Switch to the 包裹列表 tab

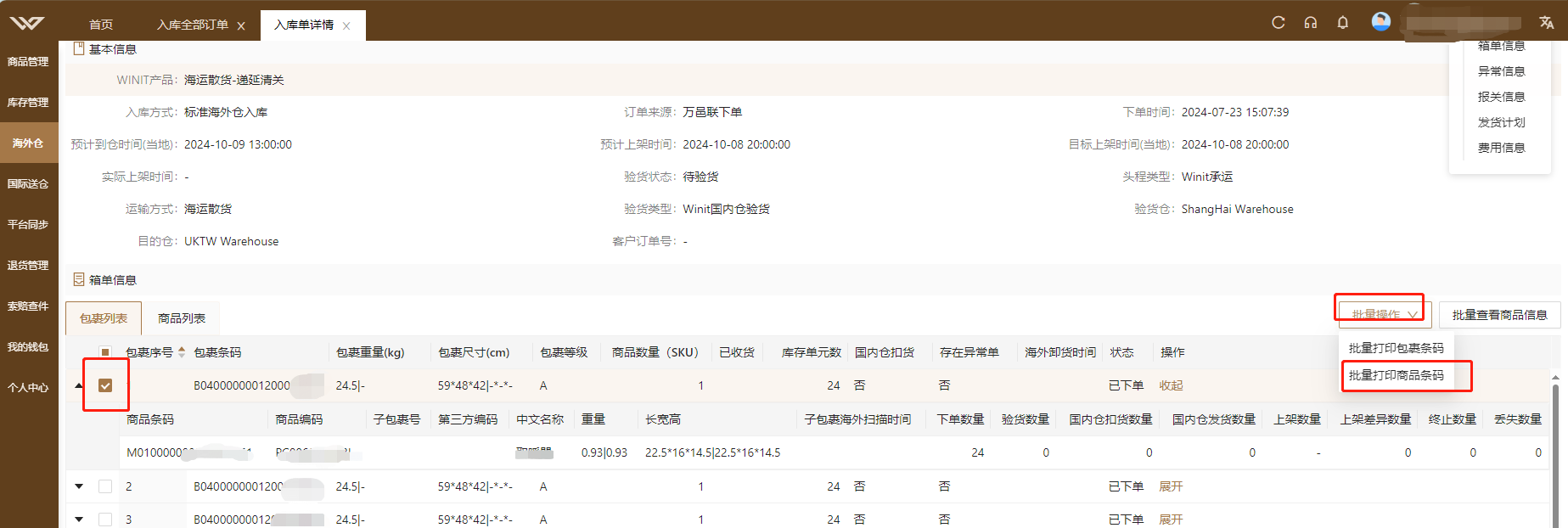(x=104, y=318)
